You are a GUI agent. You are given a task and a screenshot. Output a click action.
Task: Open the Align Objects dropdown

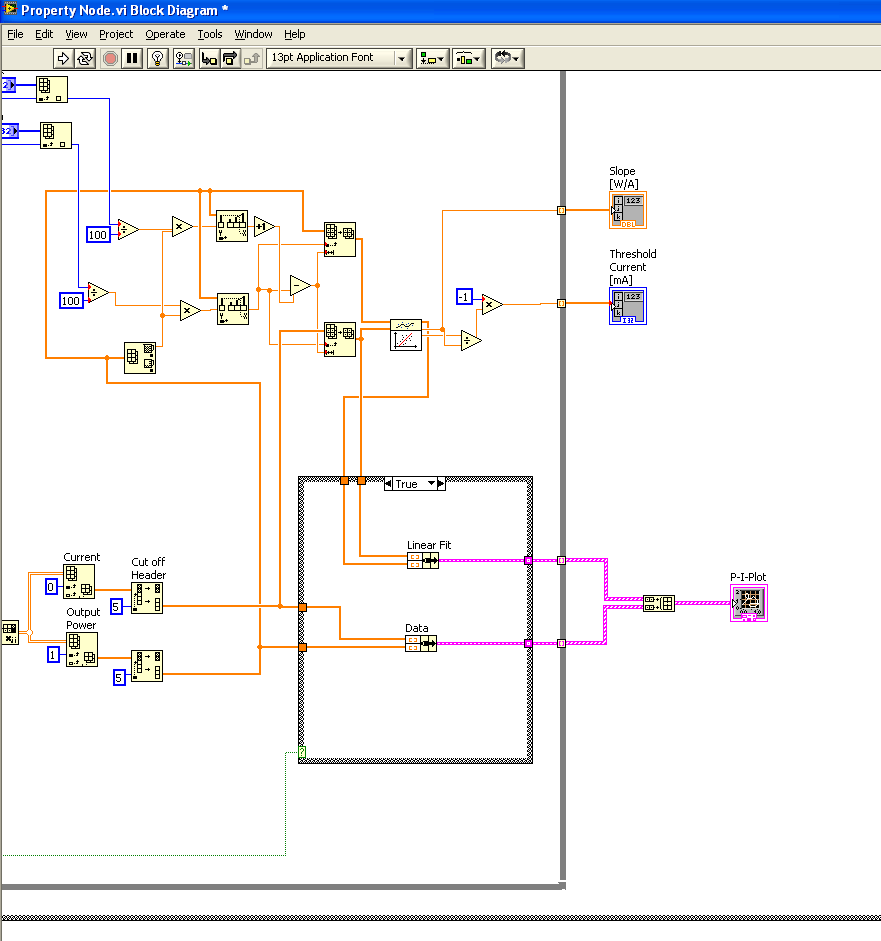tap(432, 58)
